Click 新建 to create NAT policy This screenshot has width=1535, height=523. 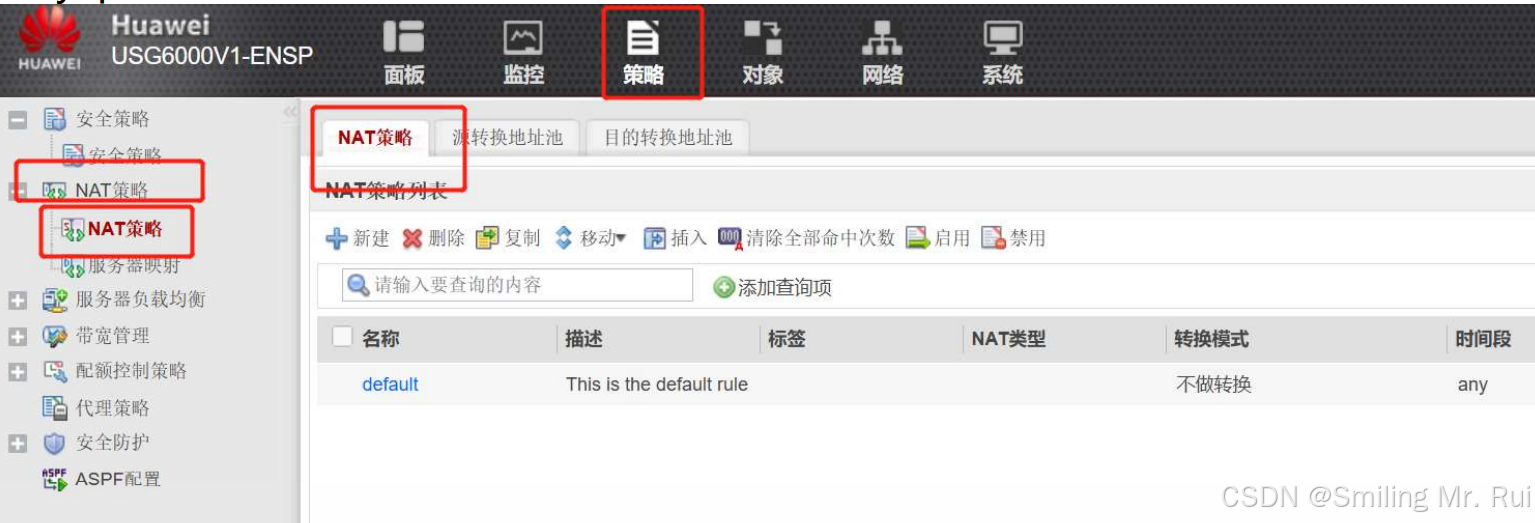pos(358,238)
